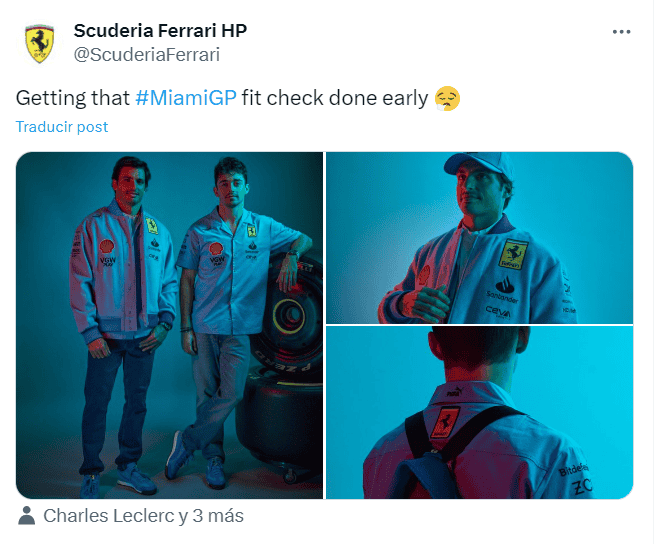Click the relieved face emoji in the post
The image size is (654, 544).
click(x=446, y=98)
